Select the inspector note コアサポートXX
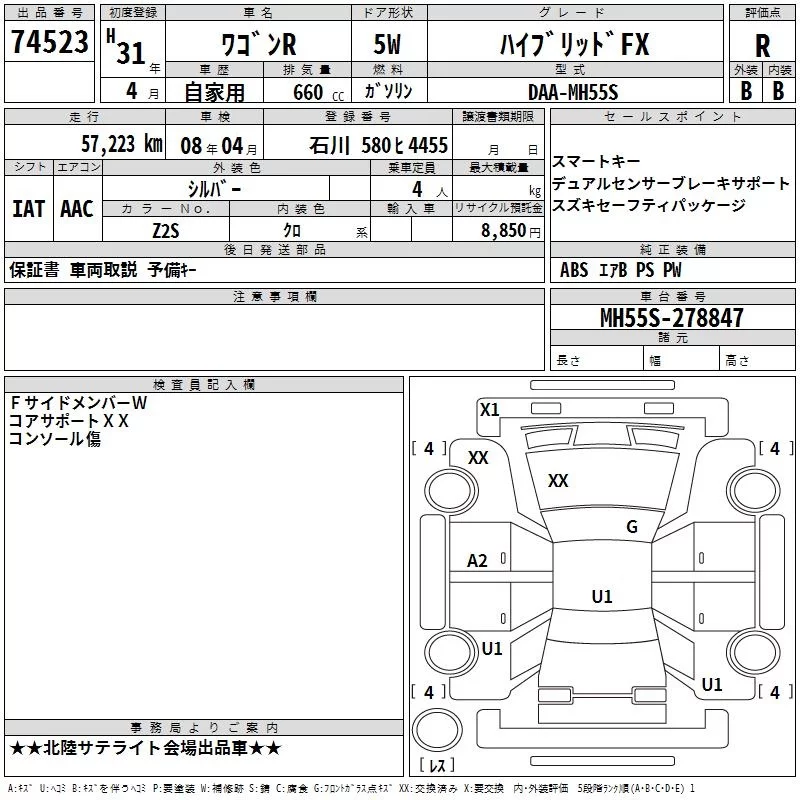The height and width of the screenshot is (800, 800). tap(69, 421)
